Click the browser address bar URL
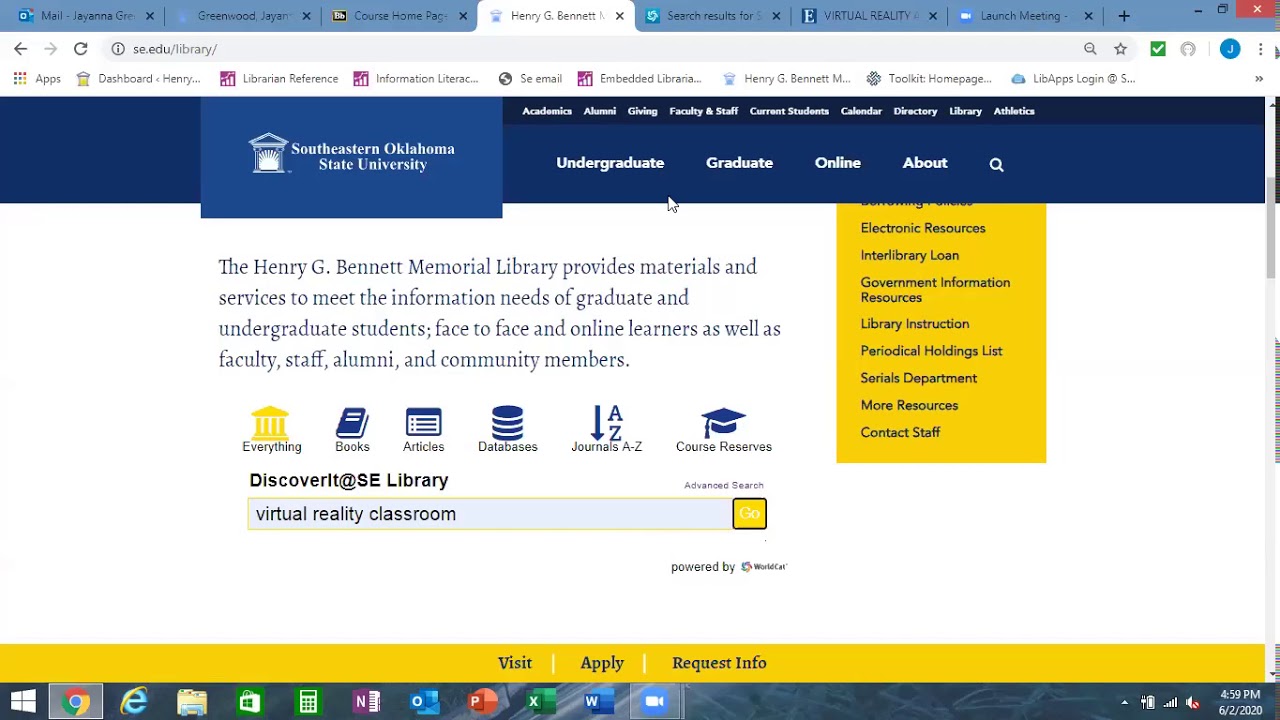Image resolution: width=1280 pixels, height=720 pixels. click(175, 49)
